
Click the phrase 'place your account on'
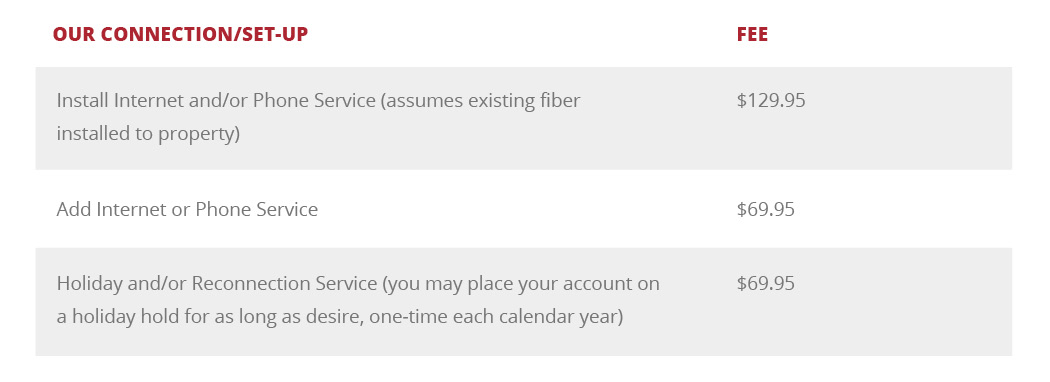click(562, 283)
